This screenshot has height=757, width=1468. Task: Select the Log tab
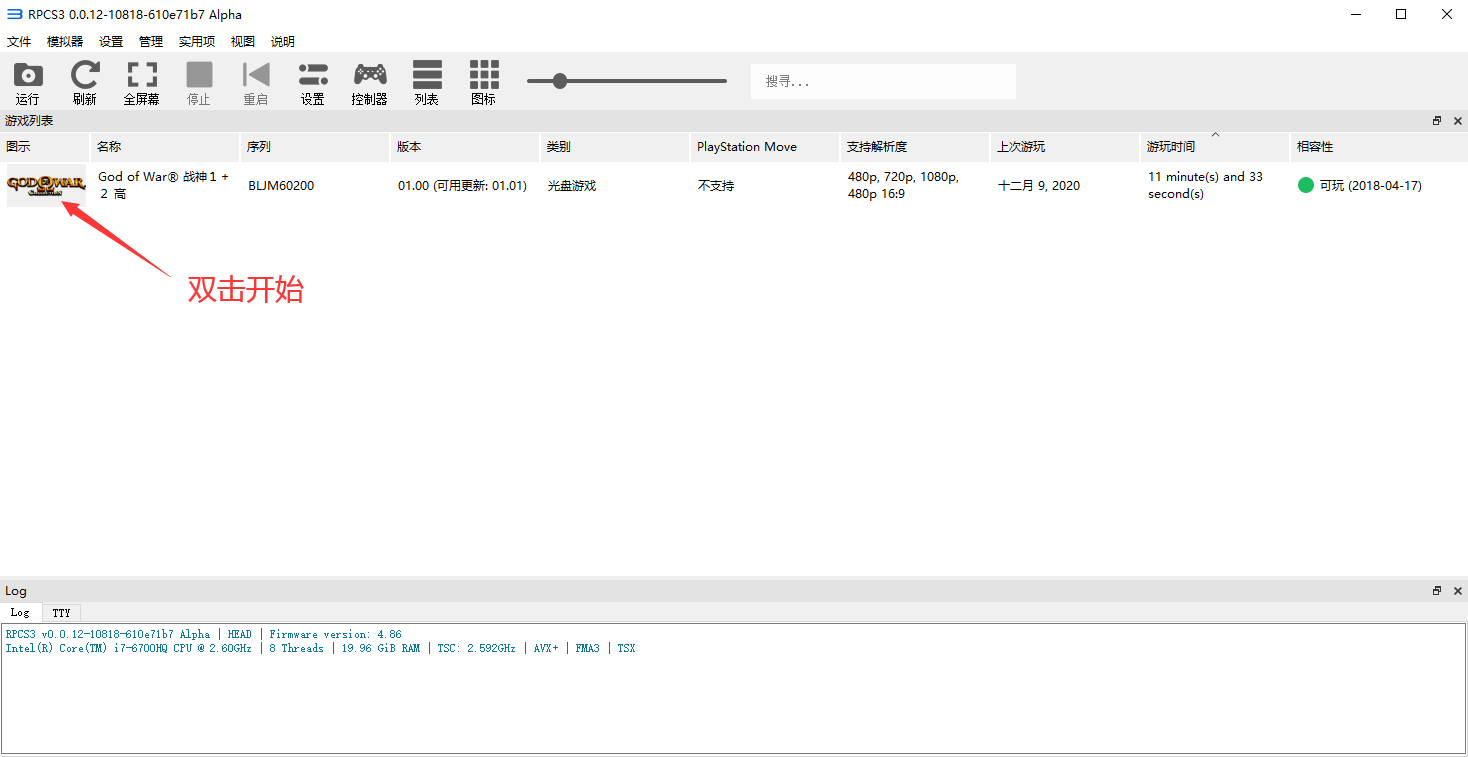tap(20, 613)
